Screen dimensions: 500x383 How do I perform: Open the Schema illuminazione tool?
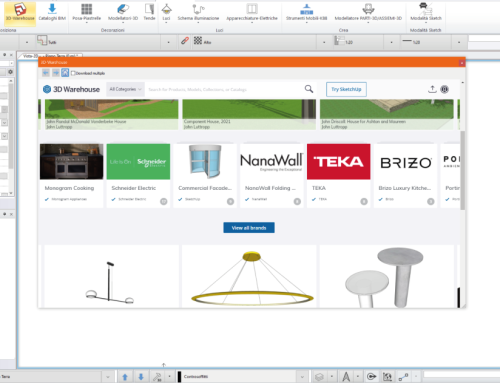(198, 12)
